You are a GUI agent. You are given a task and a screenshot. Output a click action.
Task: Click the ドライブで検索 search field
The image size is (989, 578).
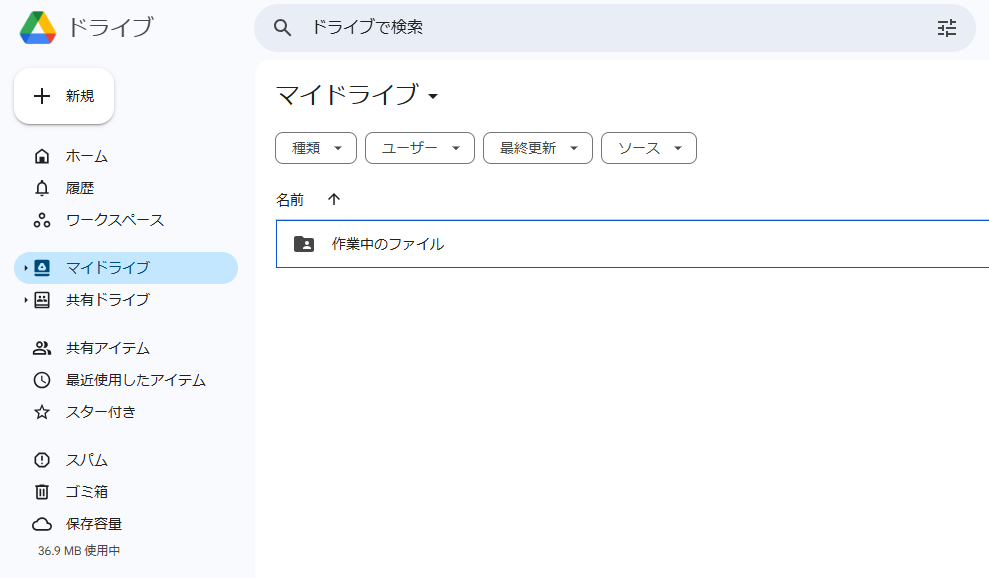coord(600,28)
